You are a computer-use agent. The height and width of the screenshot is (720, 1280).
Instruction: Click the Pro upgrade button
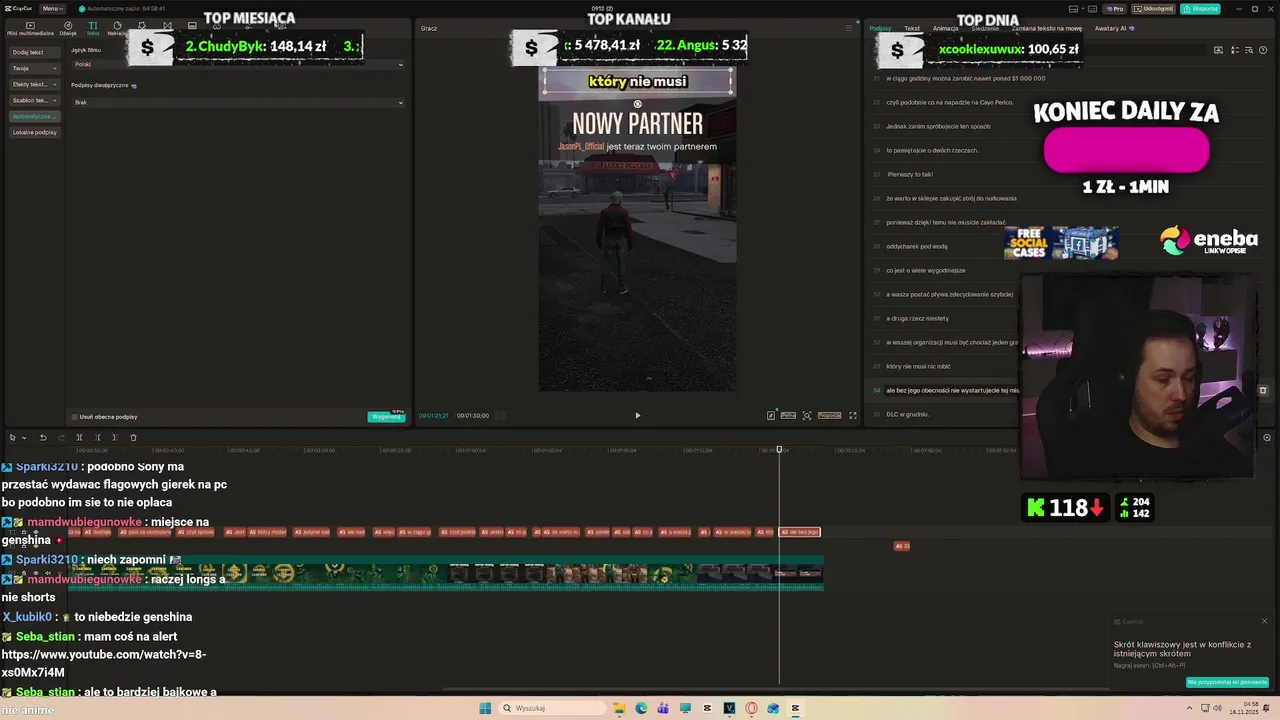click(x=1114, y=8)
